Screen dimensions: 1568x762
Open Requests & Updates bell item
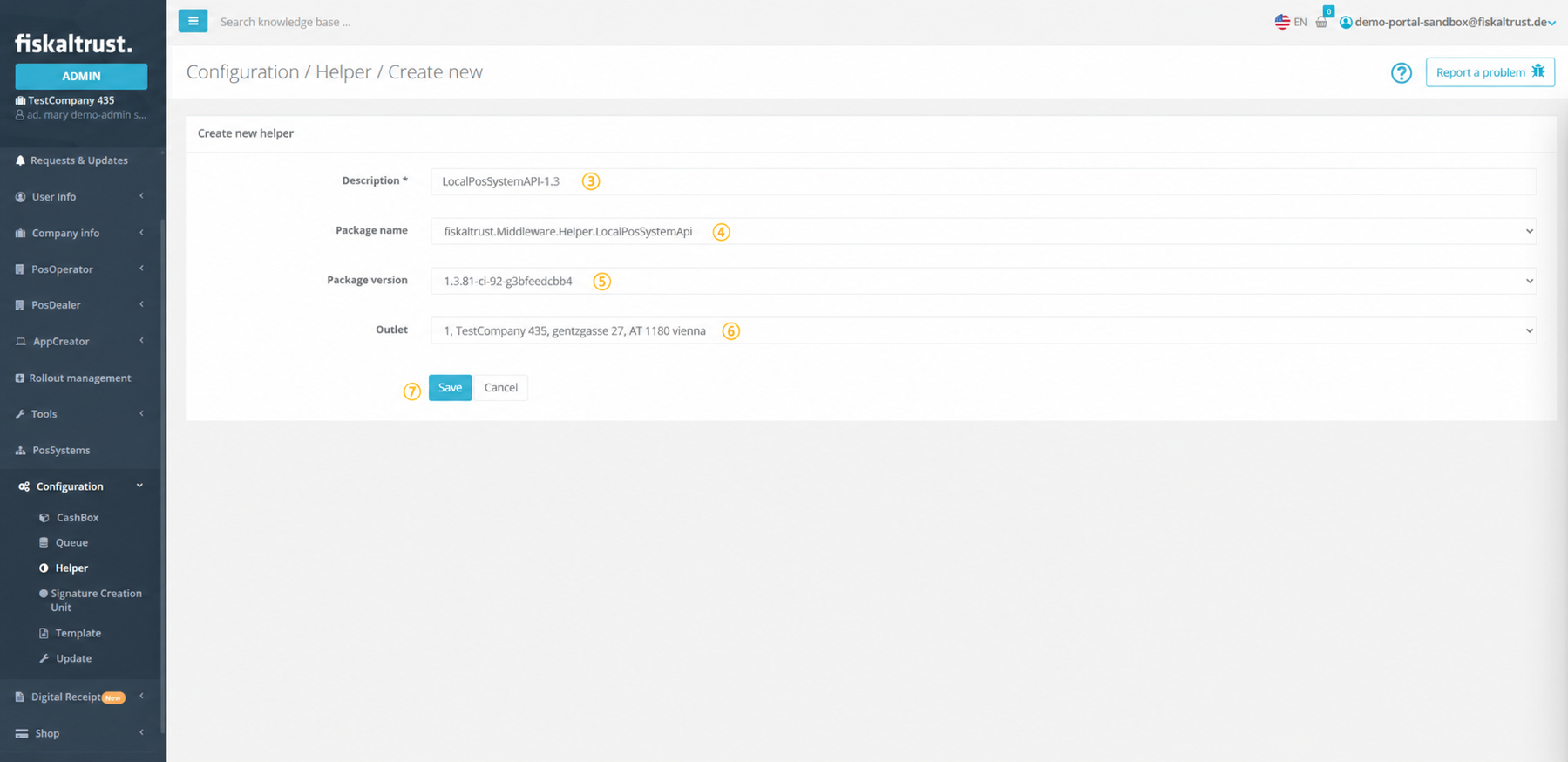pyautogui.click(x=79, y=160)
